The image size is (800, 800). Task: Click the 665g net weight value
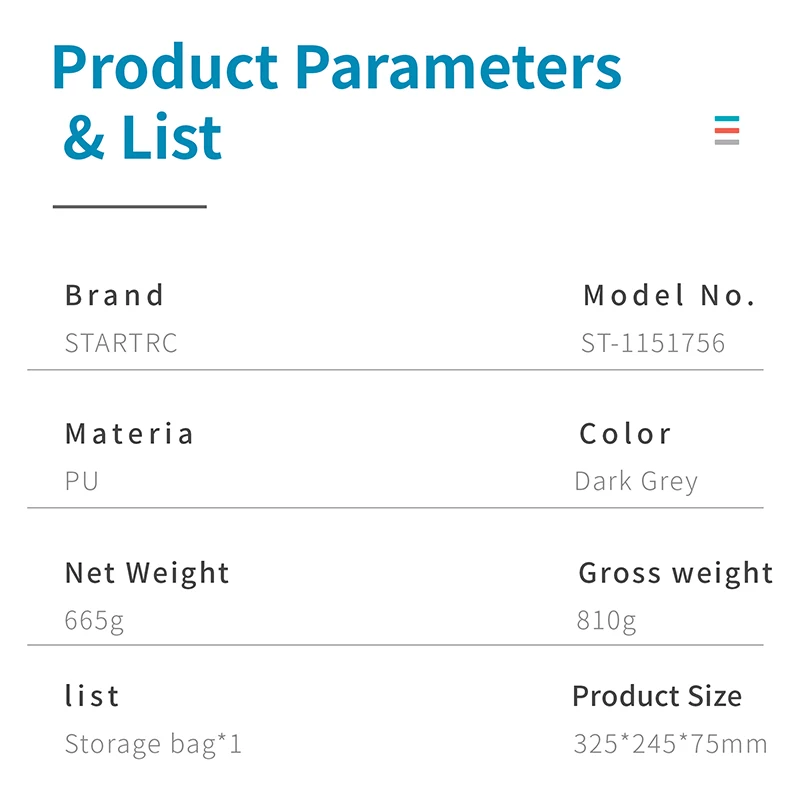94,621
